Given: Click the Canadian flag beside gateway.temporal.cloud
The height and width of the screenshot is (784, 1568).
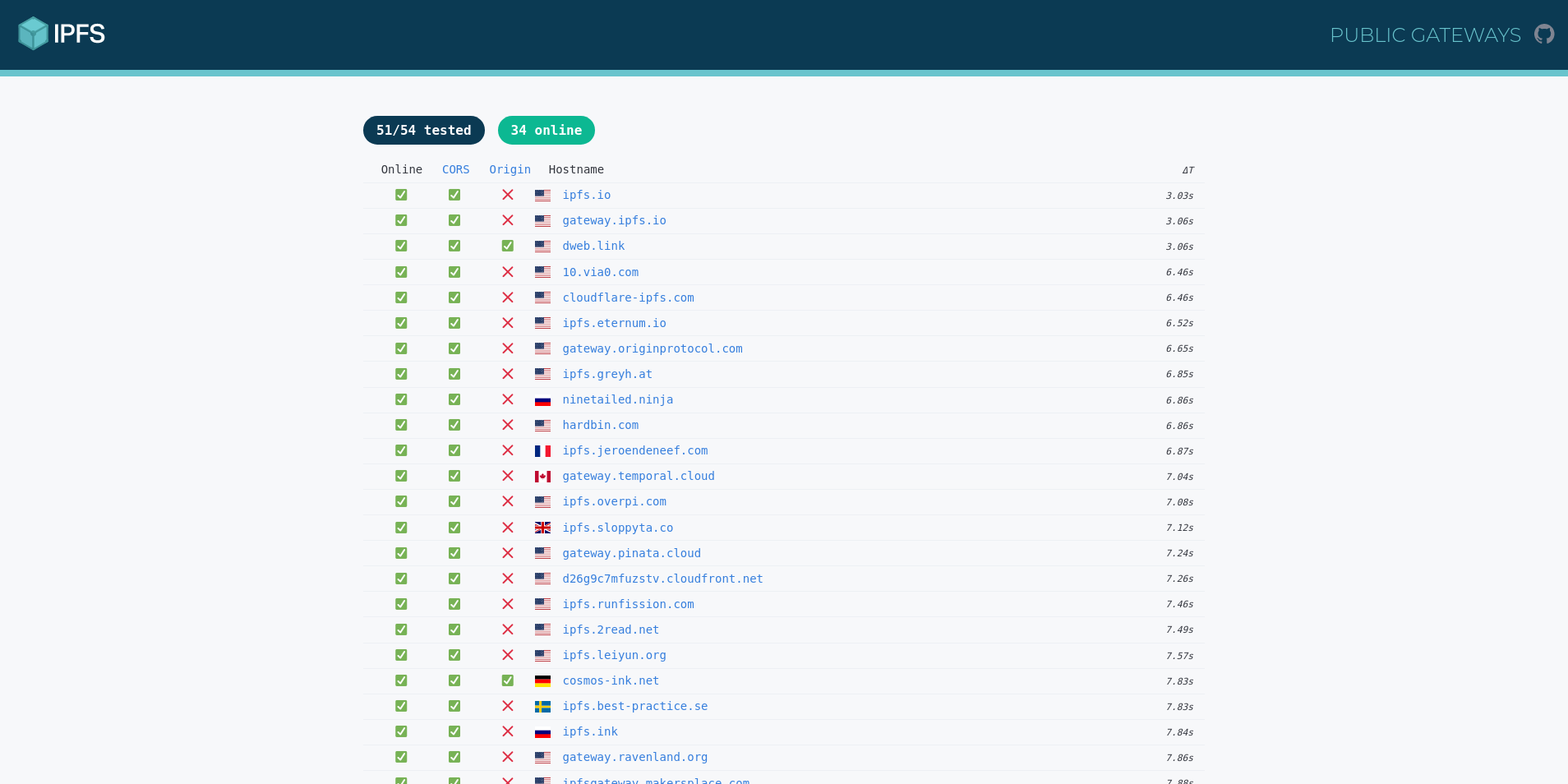Looking at the screenshot, I should coord(542,477).
